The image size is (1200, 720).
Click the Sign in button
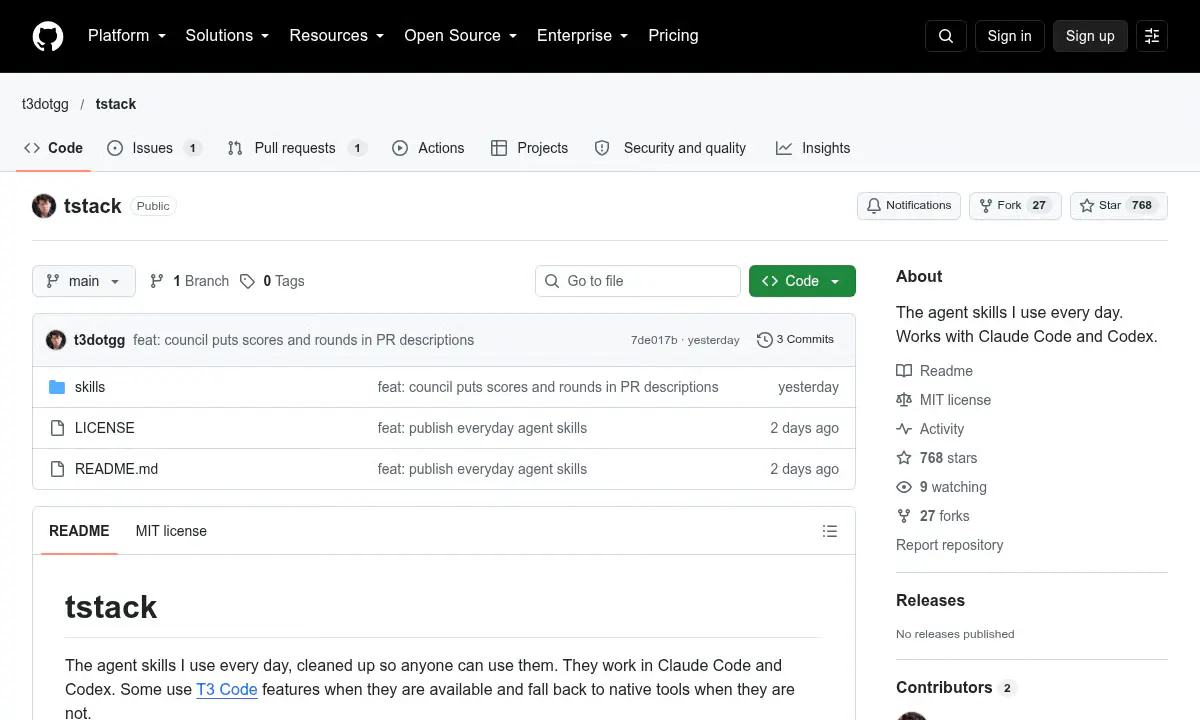point(1009,36)
